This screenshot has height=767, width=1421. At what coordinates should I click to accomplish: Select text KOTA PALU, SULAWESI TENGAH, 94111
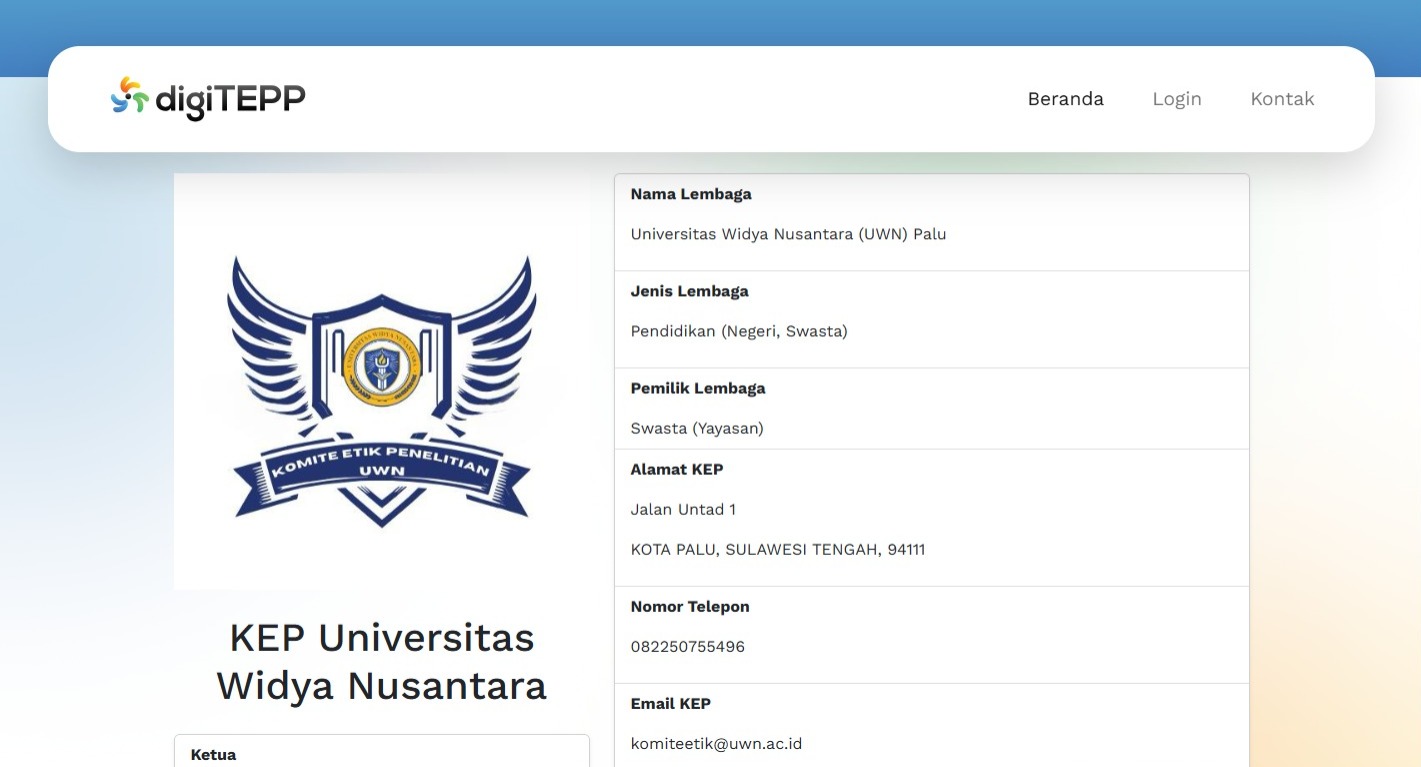[778, 549]
